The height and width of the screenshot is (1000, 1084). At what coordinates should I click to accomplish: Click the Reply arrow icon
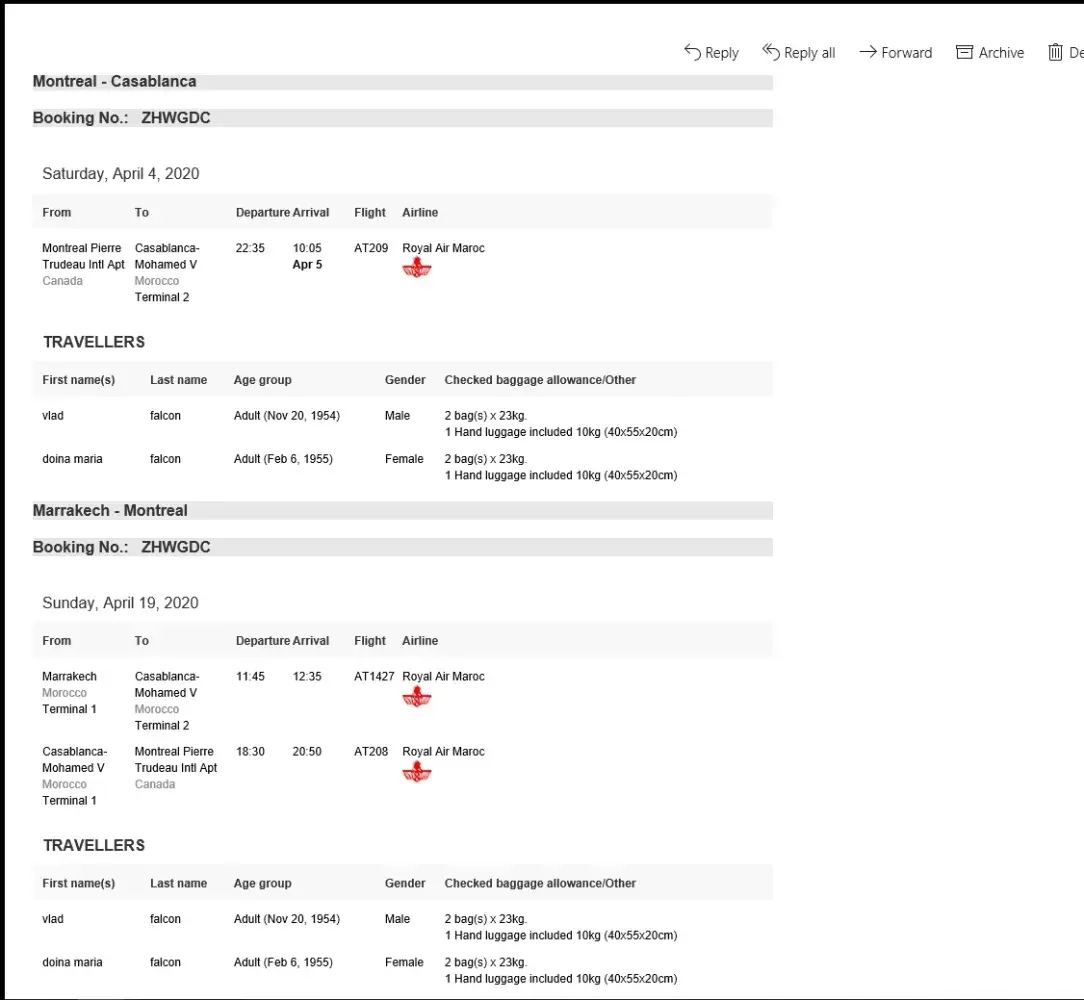click(x=692, y=52)
